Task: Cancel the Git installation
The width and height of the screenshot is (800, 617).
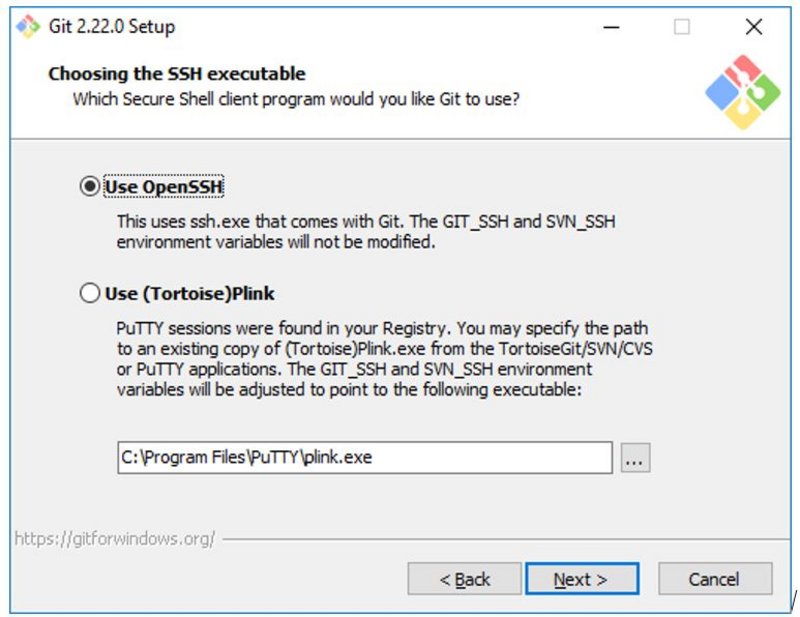Action: tap(714, 579)
